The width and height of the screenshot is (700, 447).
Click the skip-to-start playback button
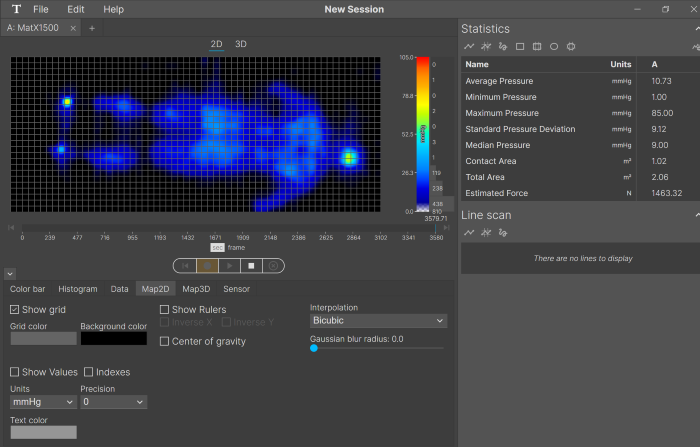click(x=185, y=266)
